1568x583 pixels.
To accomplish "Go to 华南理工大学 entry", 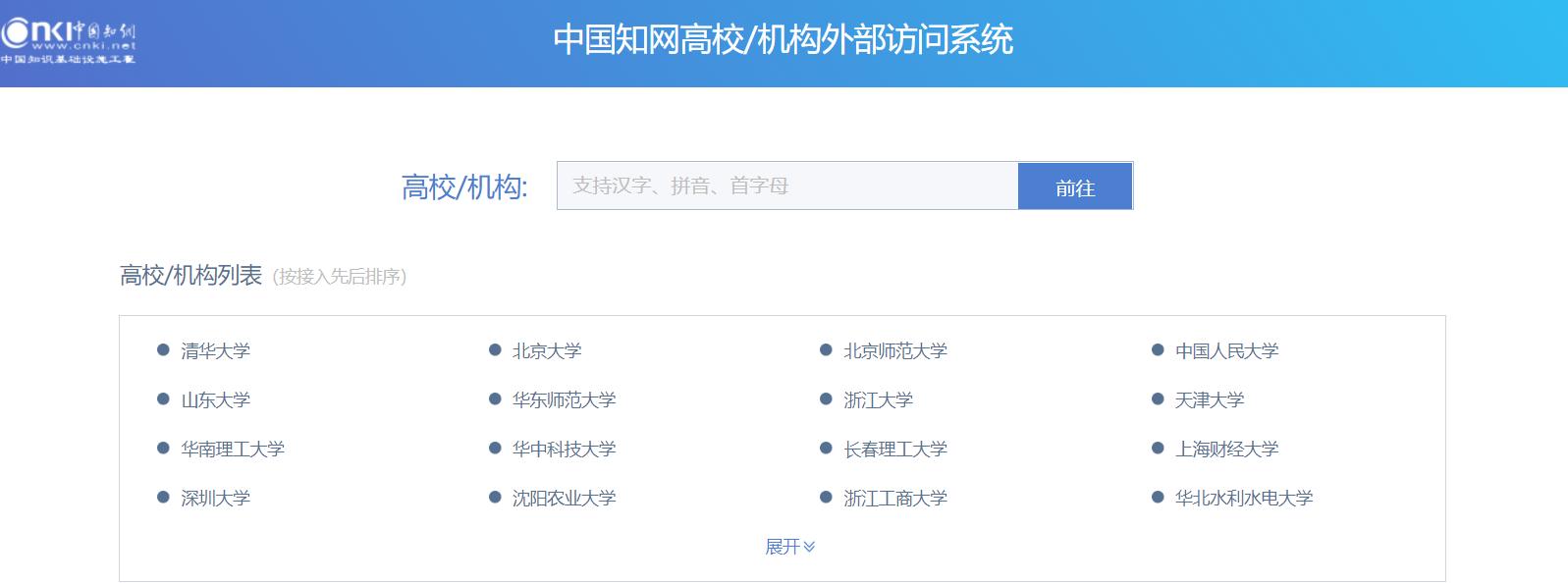I will click(x=233, y=449).
